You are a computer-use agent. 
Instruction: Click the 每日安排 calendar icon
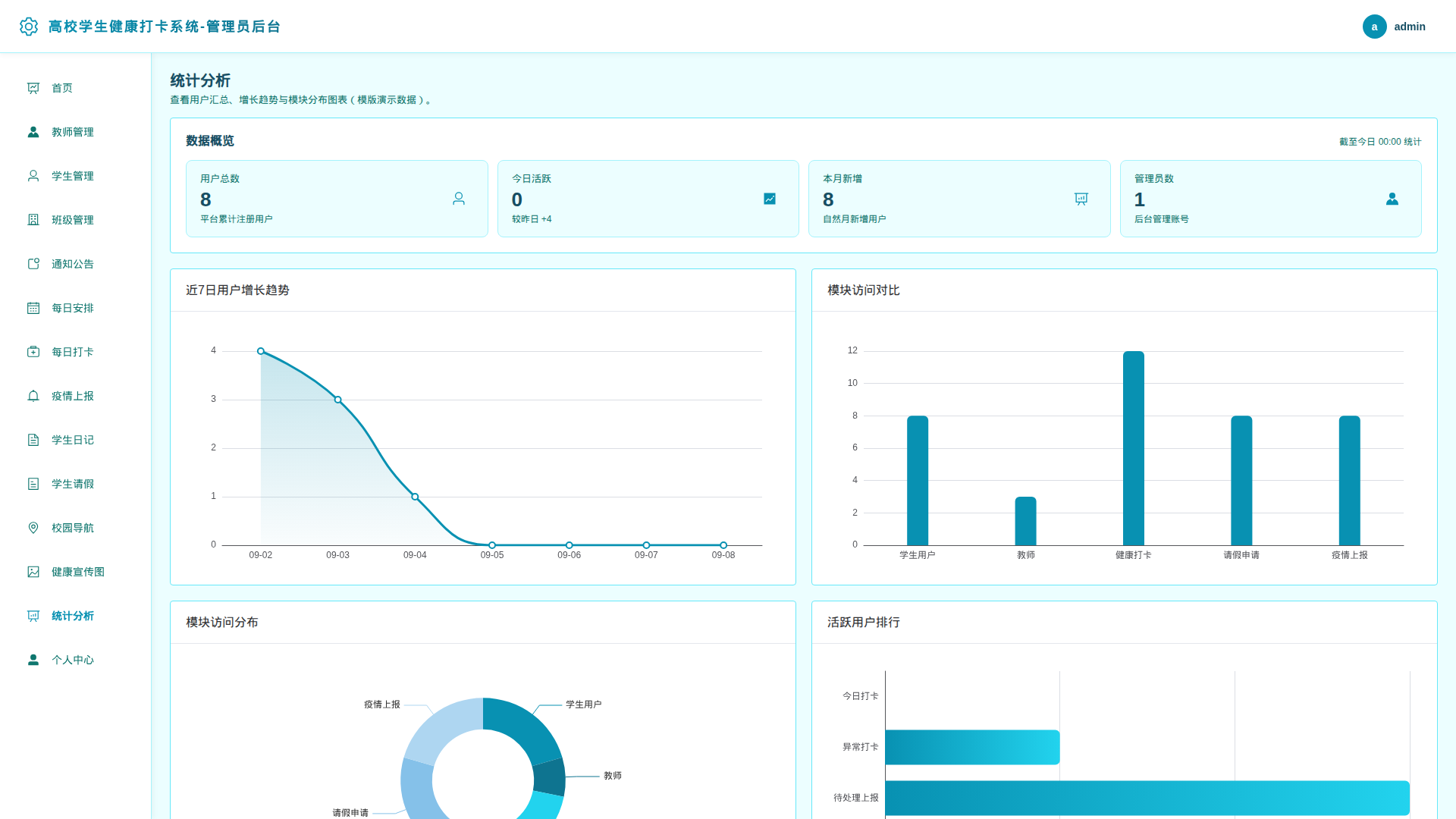pos(33,308)
